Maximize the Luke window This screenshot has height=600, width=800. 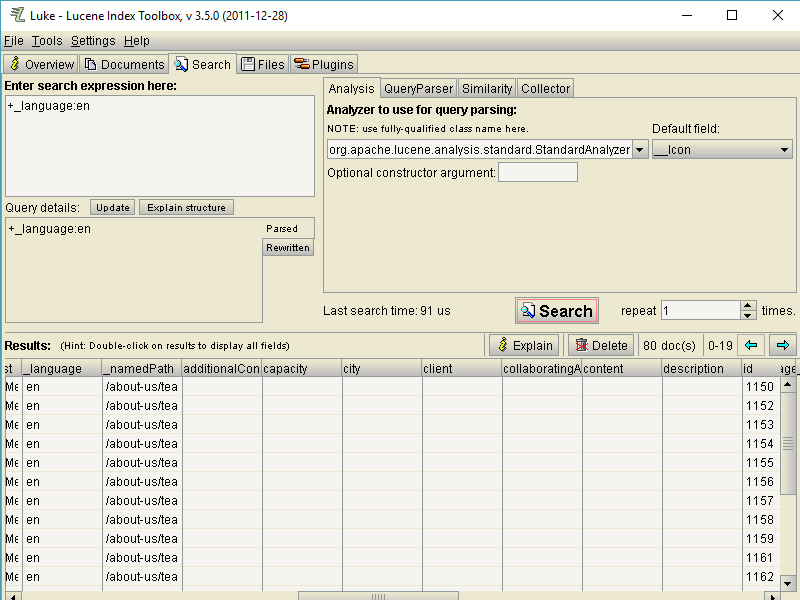click(732, 15)
